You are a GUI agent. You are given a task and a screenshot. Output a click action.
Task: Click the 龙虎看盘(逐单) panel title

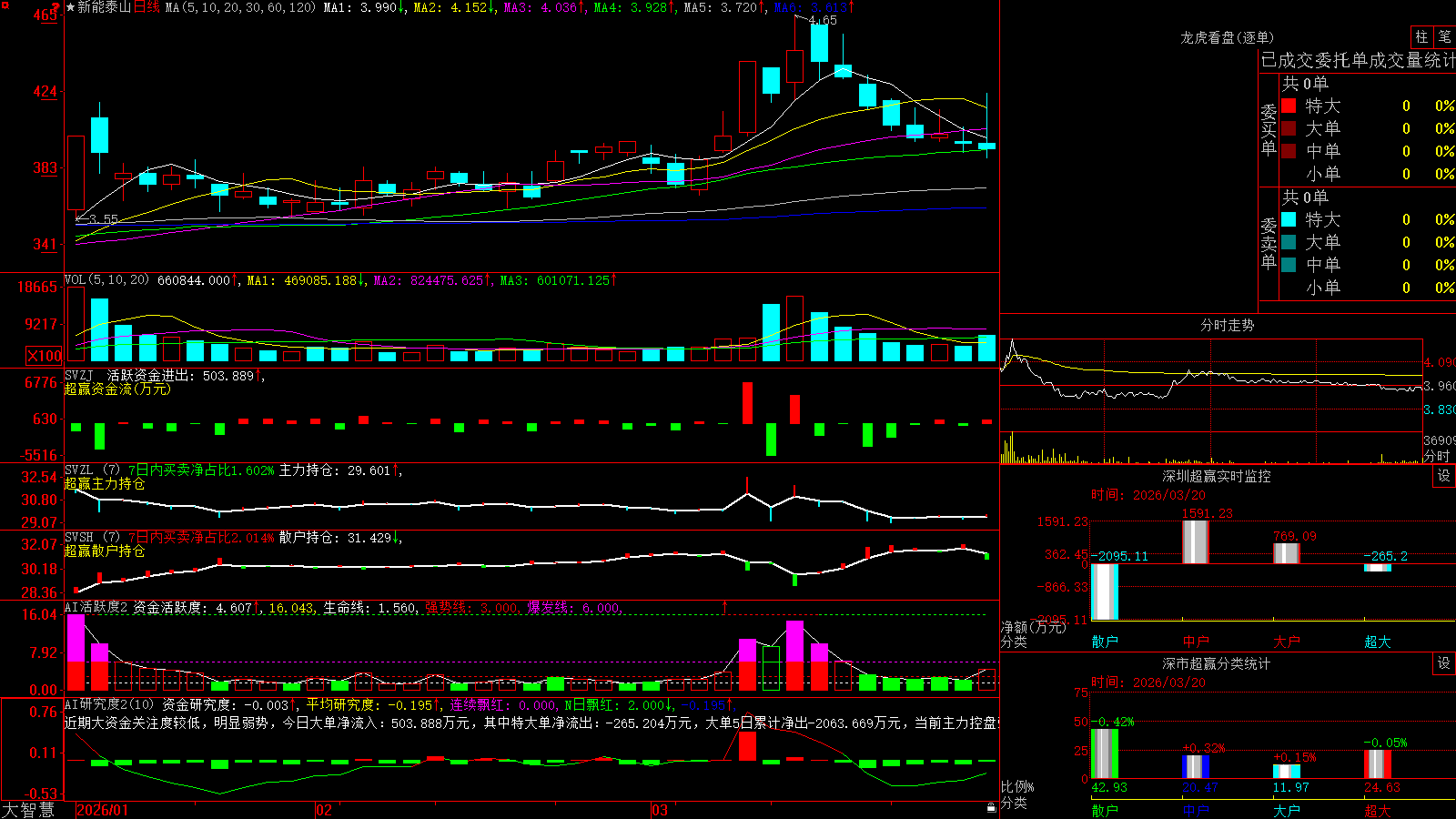(x=1228, y=37)
